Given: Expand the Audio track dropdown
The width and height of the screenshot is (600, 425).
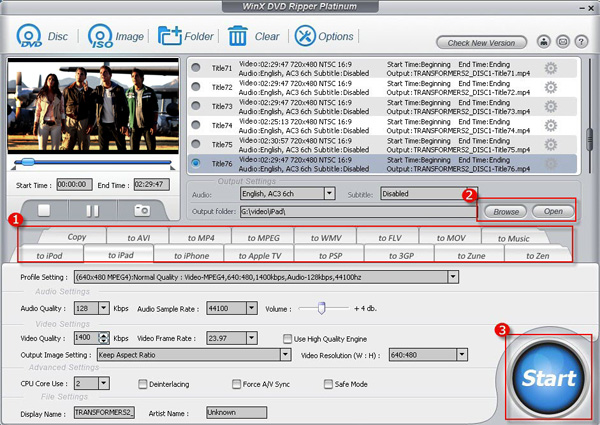Looking at the screenshot, I should [x=329, y=194].
